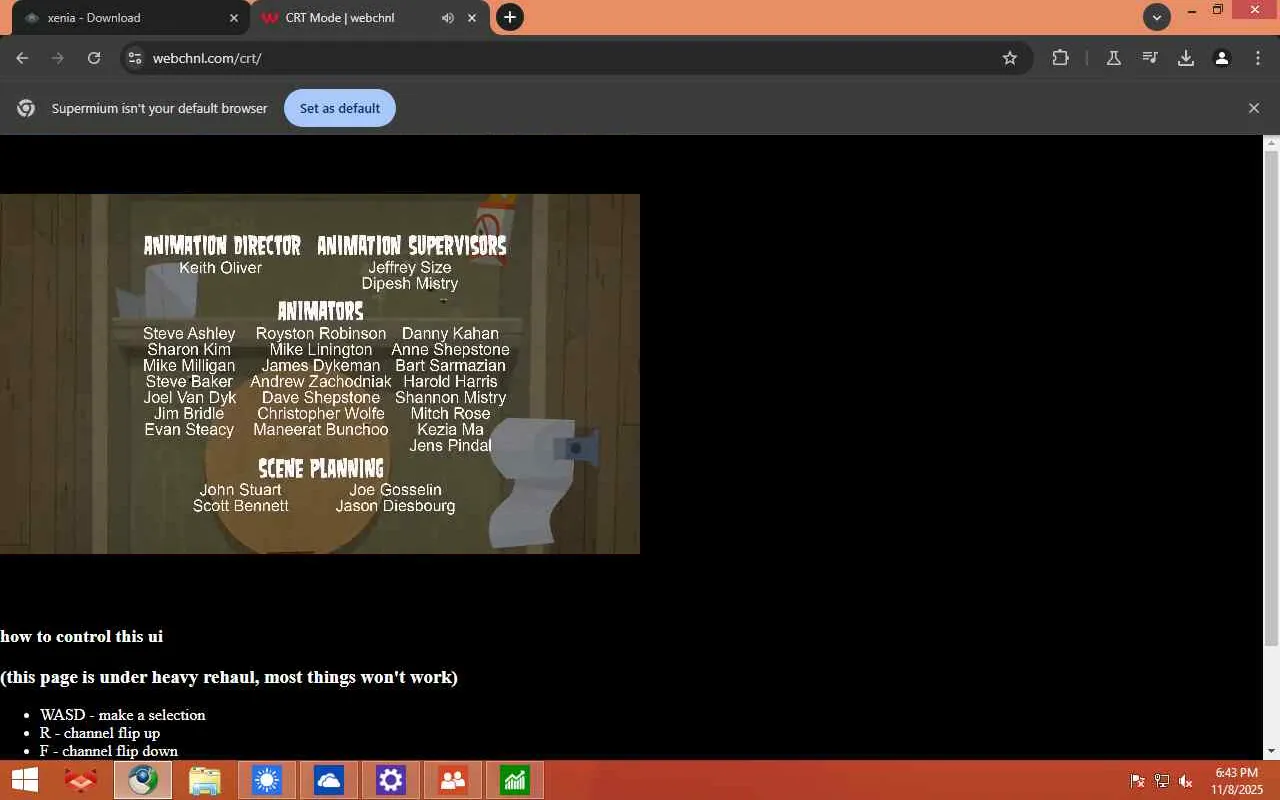Click the 'how to control this ui' heading
Image resolution: width=1280 pixels, height=800 pixels.
(x=81, y=636)
